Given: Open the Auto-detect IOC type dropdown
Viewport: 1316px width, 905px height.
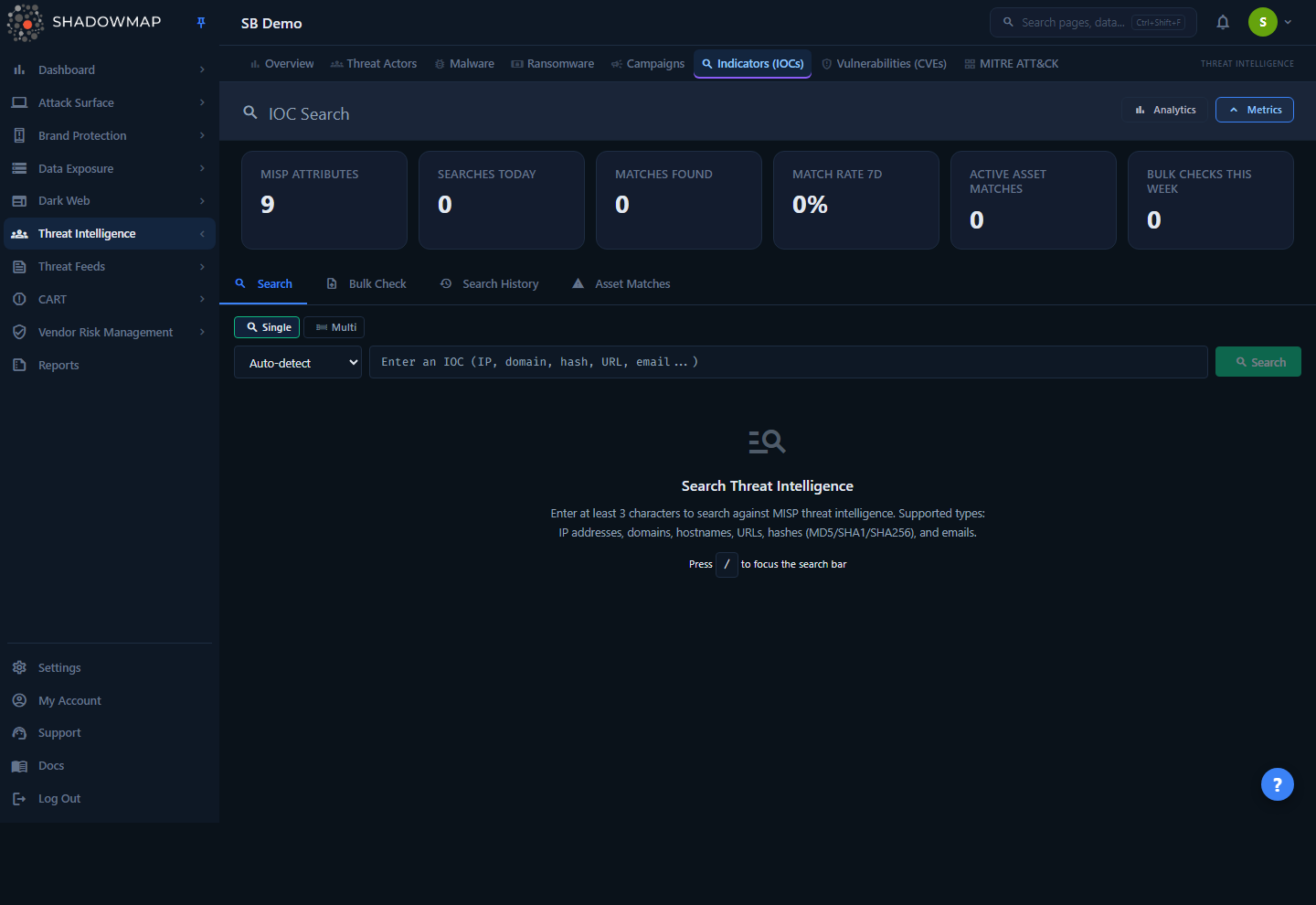Looking at the screenshot, I should 298,363.
